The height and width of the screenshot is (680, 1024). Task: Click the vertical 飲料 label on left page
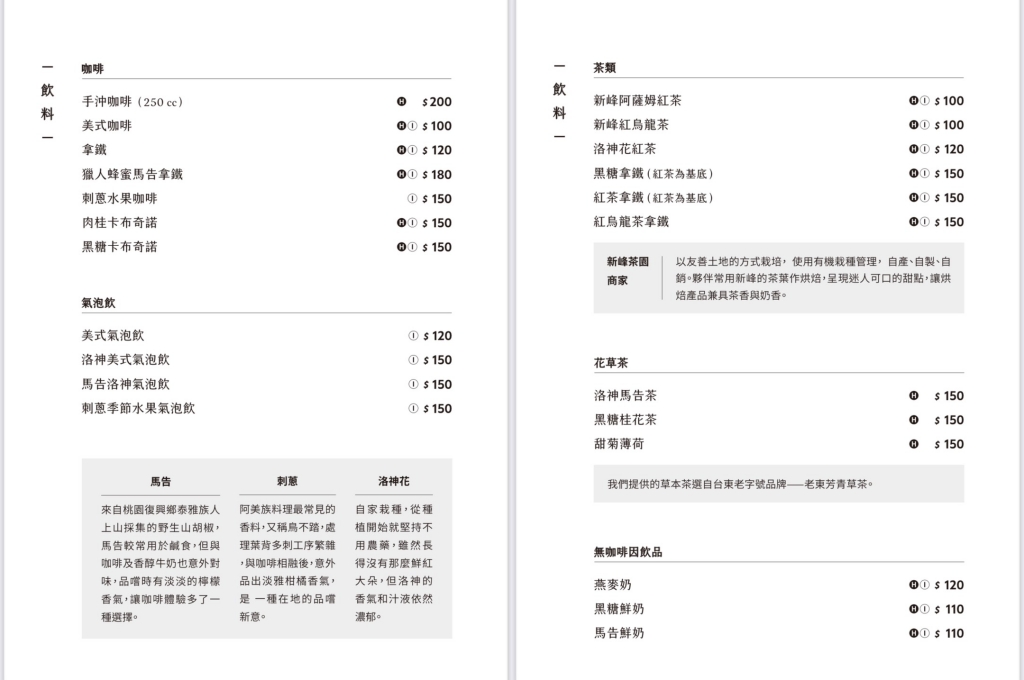[48, 102]
